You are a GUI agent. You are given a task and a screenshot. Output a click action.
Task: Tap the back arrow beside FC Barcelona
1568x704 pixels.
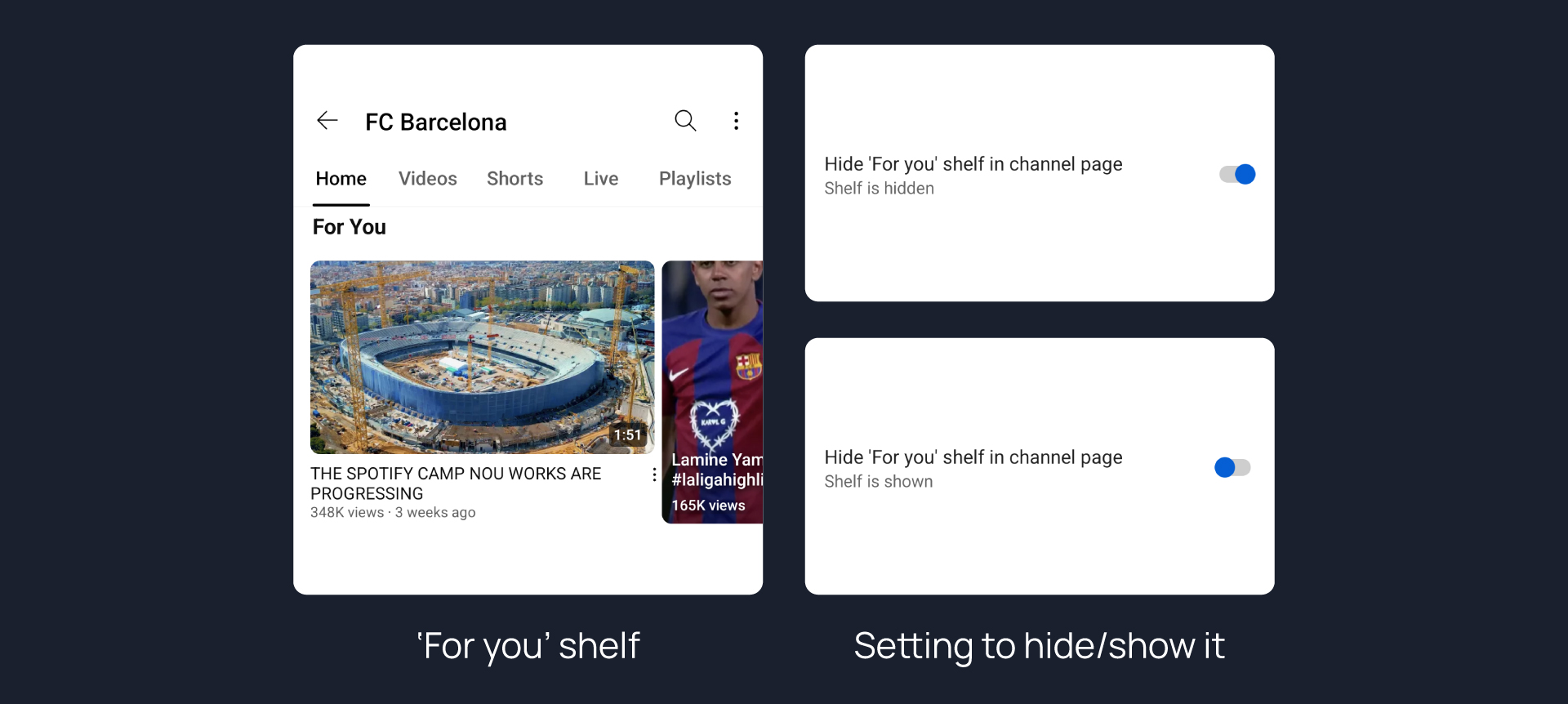tap(327, 121)
